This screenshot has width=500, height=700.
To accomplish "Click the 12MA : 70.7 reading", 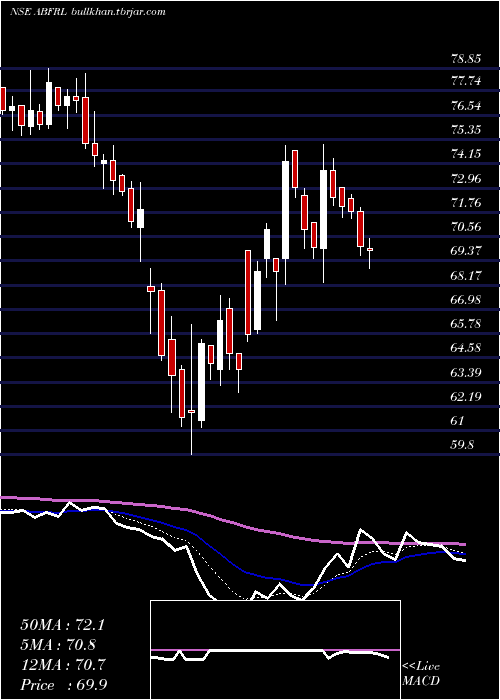I will pyautogui.click(x=62, y=665).
